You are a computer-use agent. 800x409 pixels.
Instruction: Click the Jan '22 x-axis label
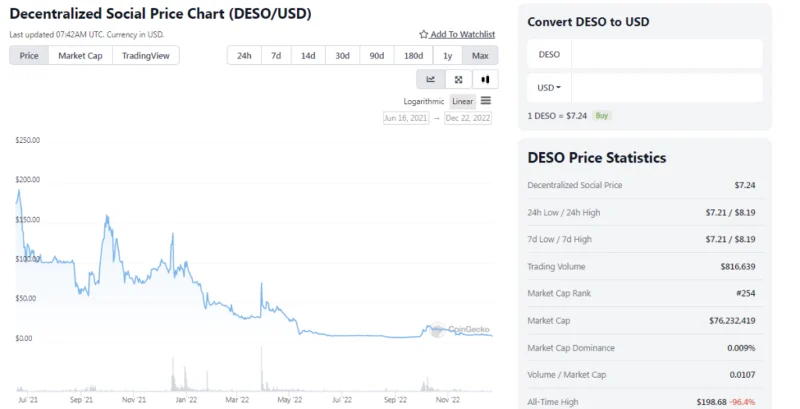186,400
